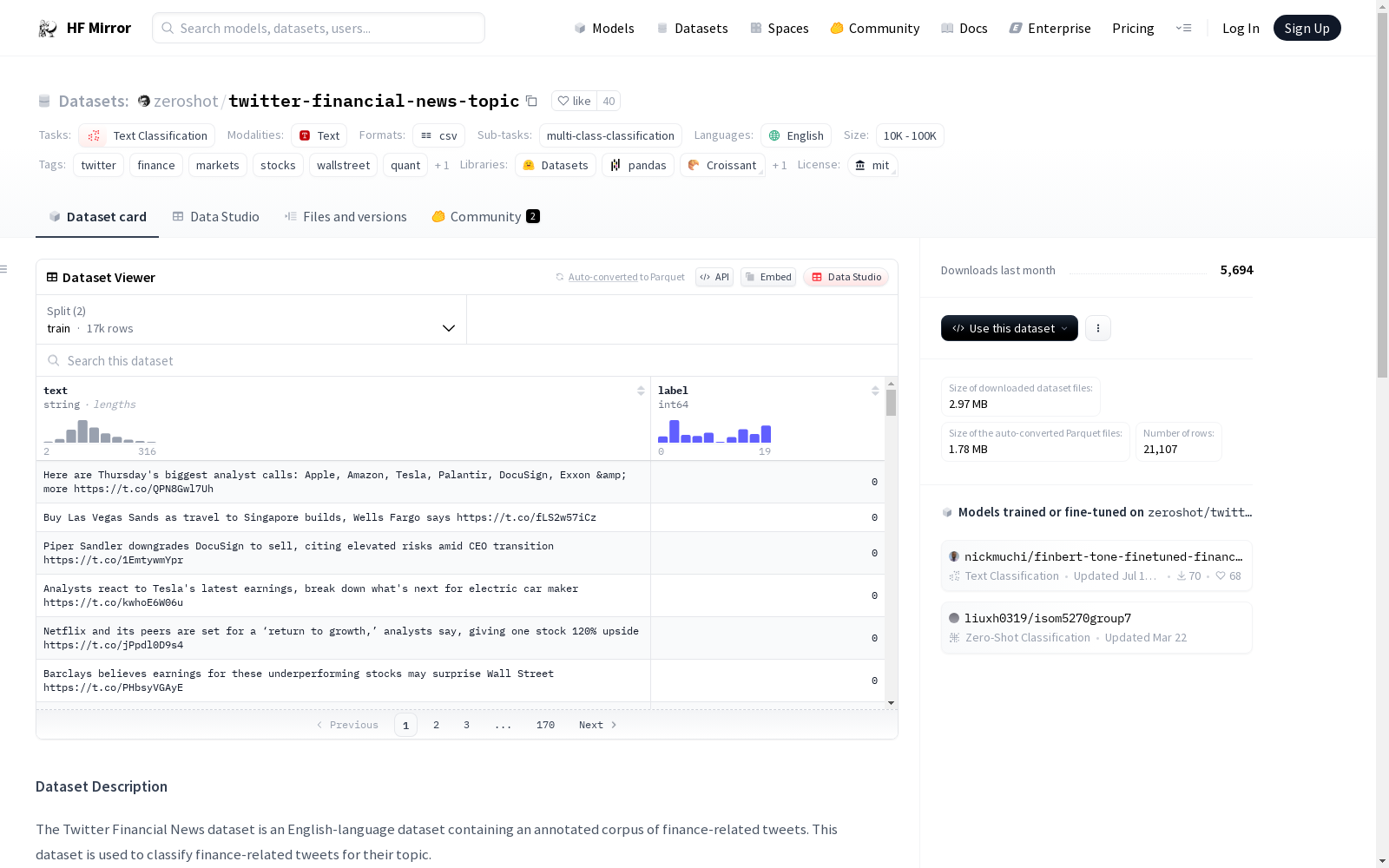Open the Datasets library tag
Image resolution: width=1389 pixels, height=868 pixels.
coord(556,165)
